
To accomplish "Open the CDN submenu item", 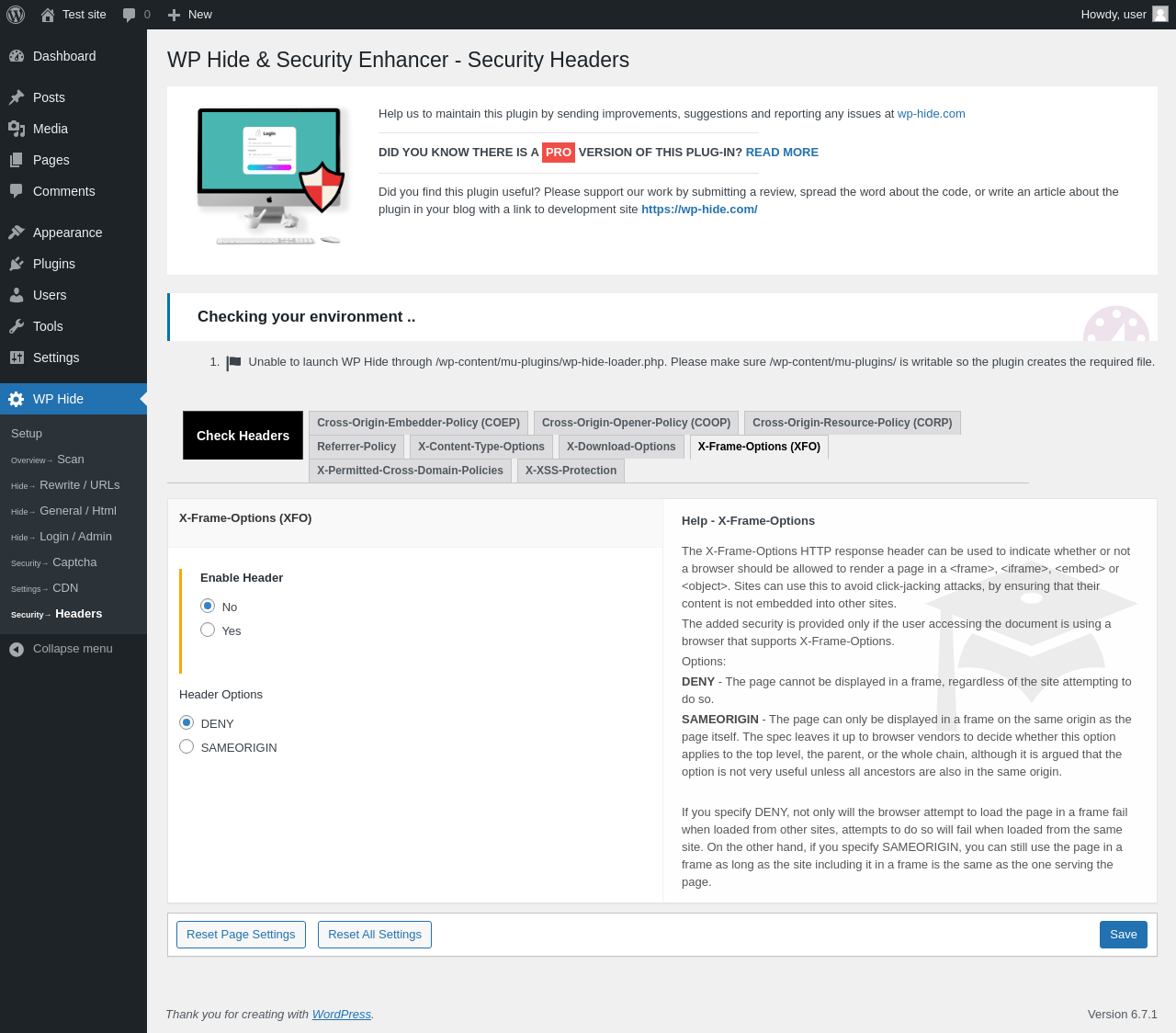I will click(x=65, y=588).
